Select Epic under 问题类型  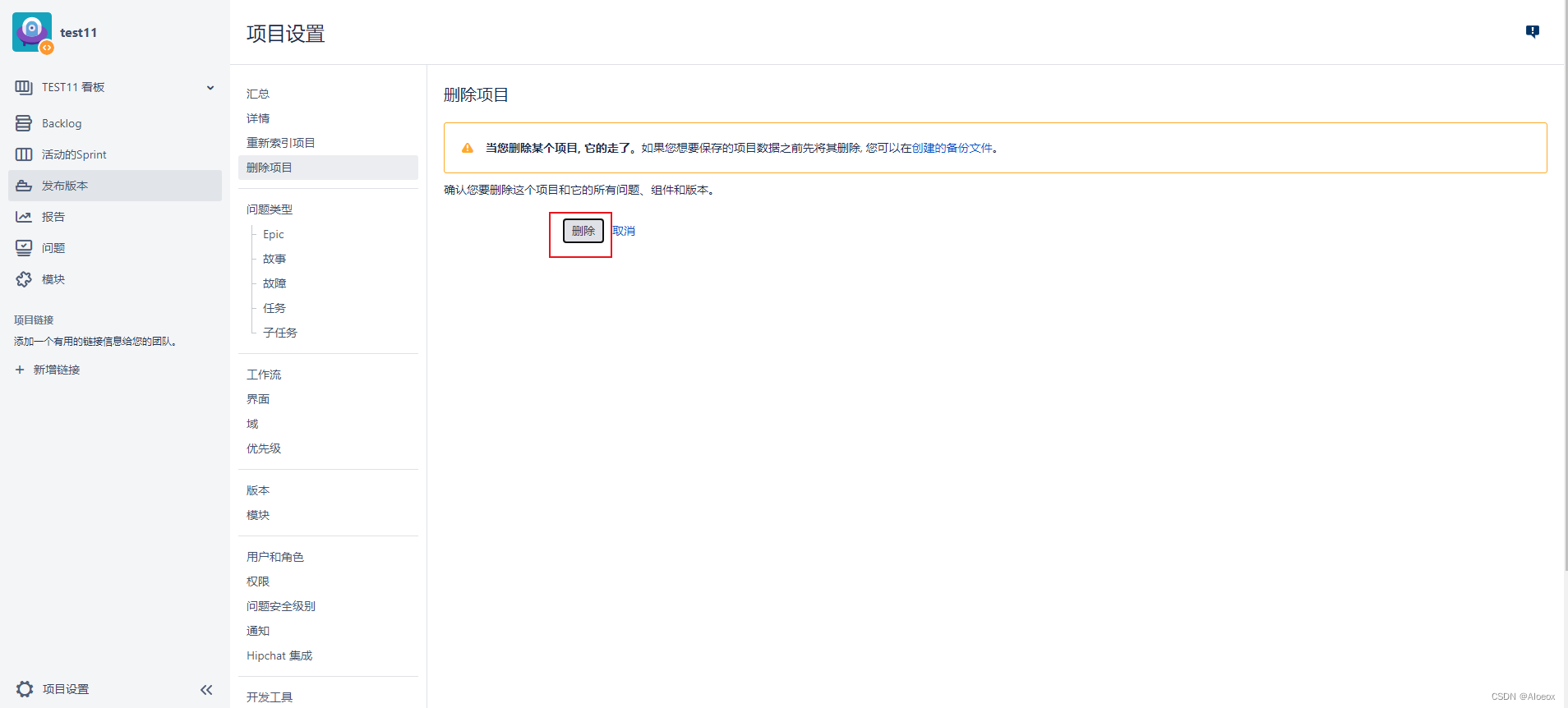pyautogui.click(x=274, y=234)
